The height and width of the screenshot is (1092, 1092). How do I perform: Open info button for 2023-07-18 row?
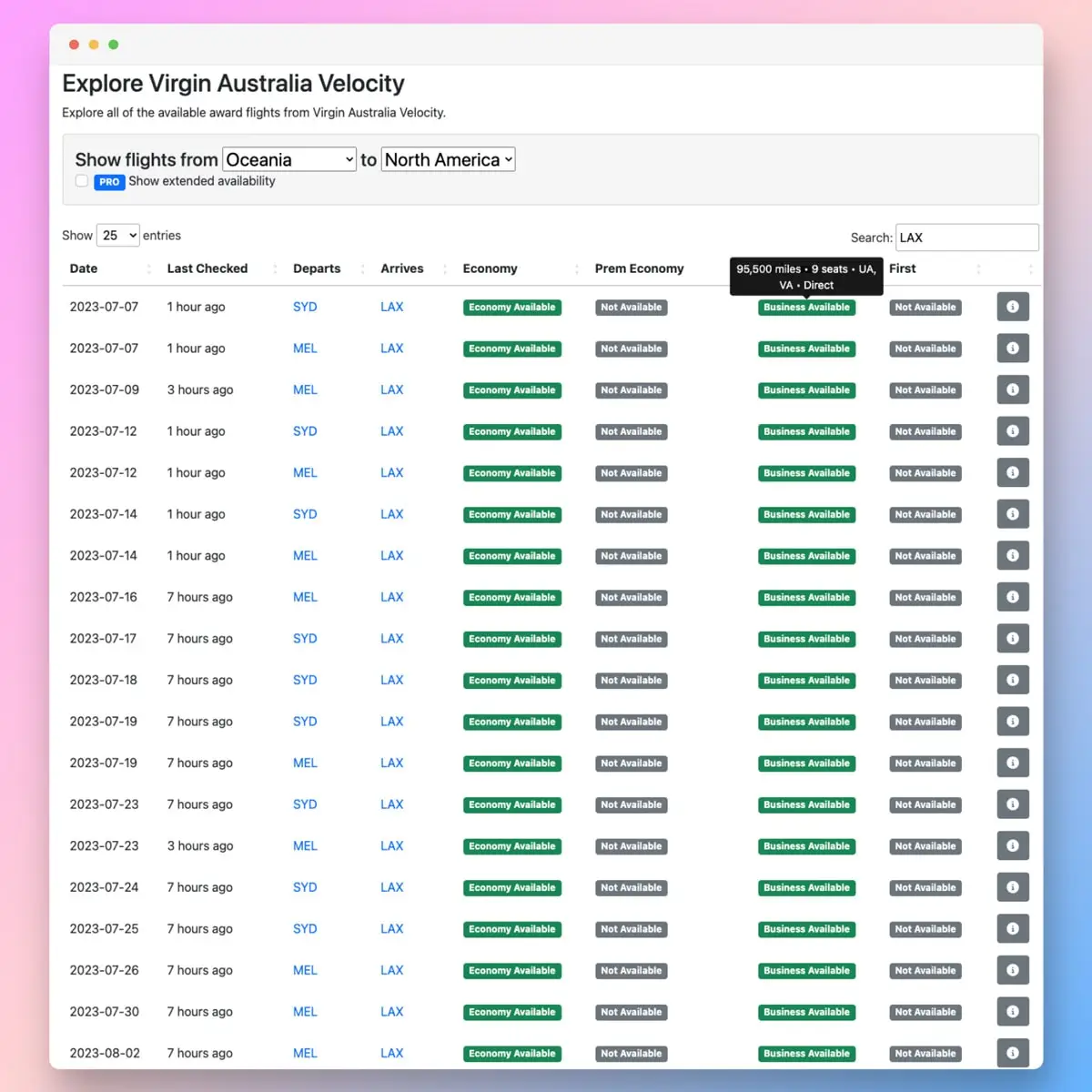(1013, 680)
